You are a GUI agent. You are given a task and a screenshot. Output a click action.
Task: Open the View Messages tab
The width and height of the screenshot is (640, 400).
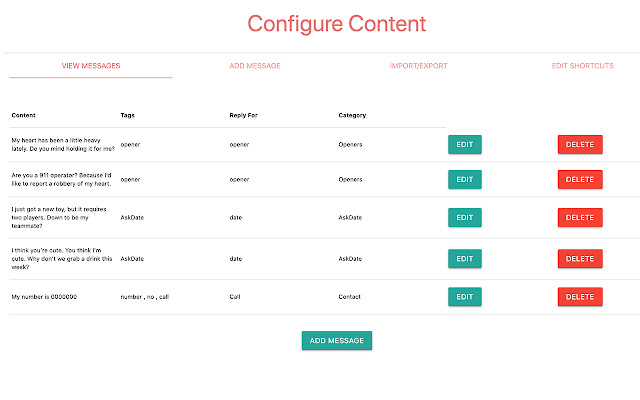[91, 66]
